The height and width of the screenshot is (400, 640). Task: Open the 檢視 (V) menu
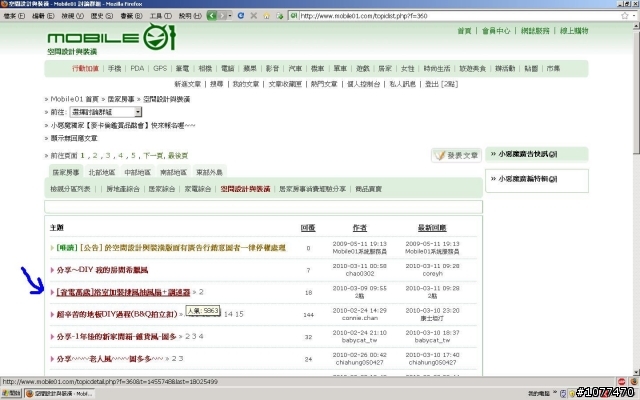point(72,16)
